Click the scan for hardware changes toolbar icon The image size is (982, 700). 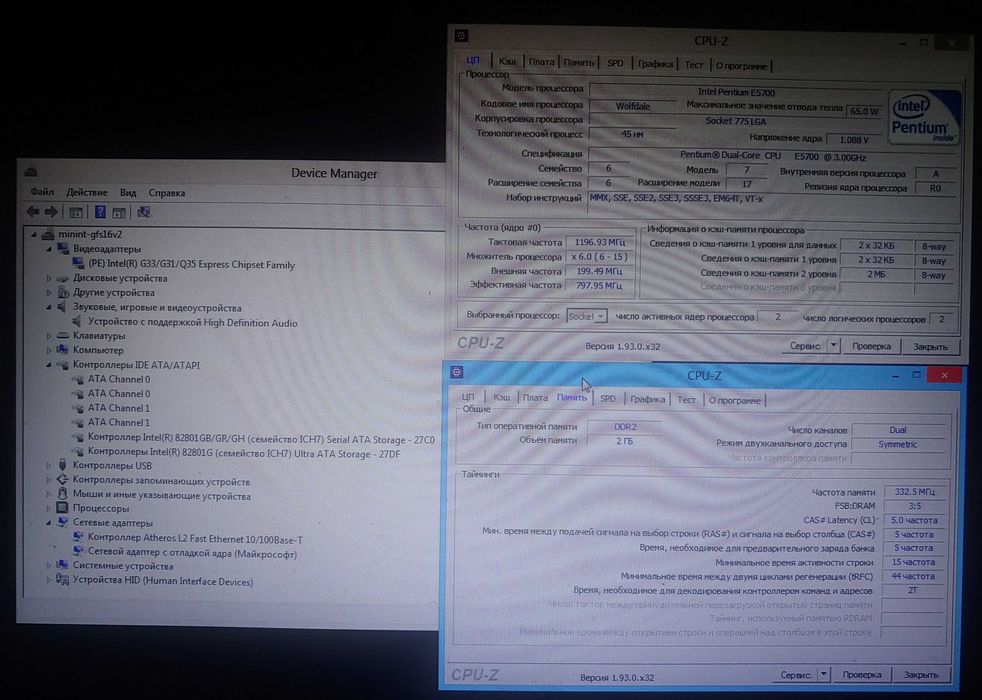(x=143, y=212)
